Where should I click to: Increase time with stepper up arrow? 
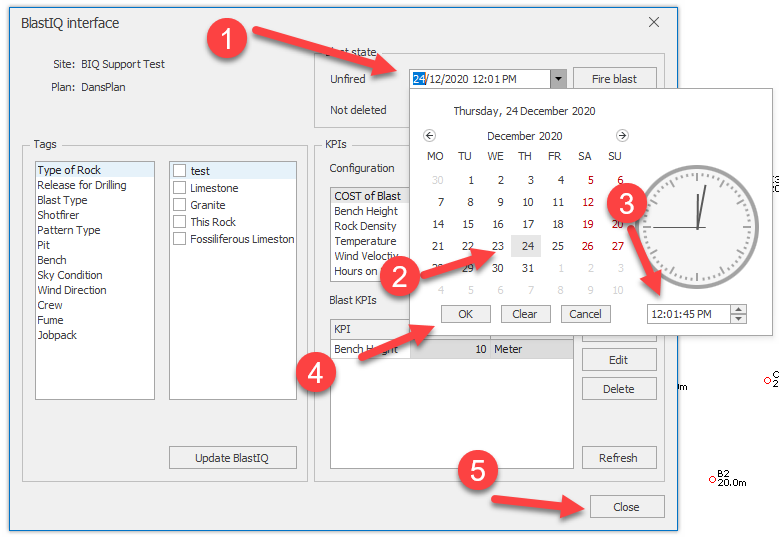739,309
